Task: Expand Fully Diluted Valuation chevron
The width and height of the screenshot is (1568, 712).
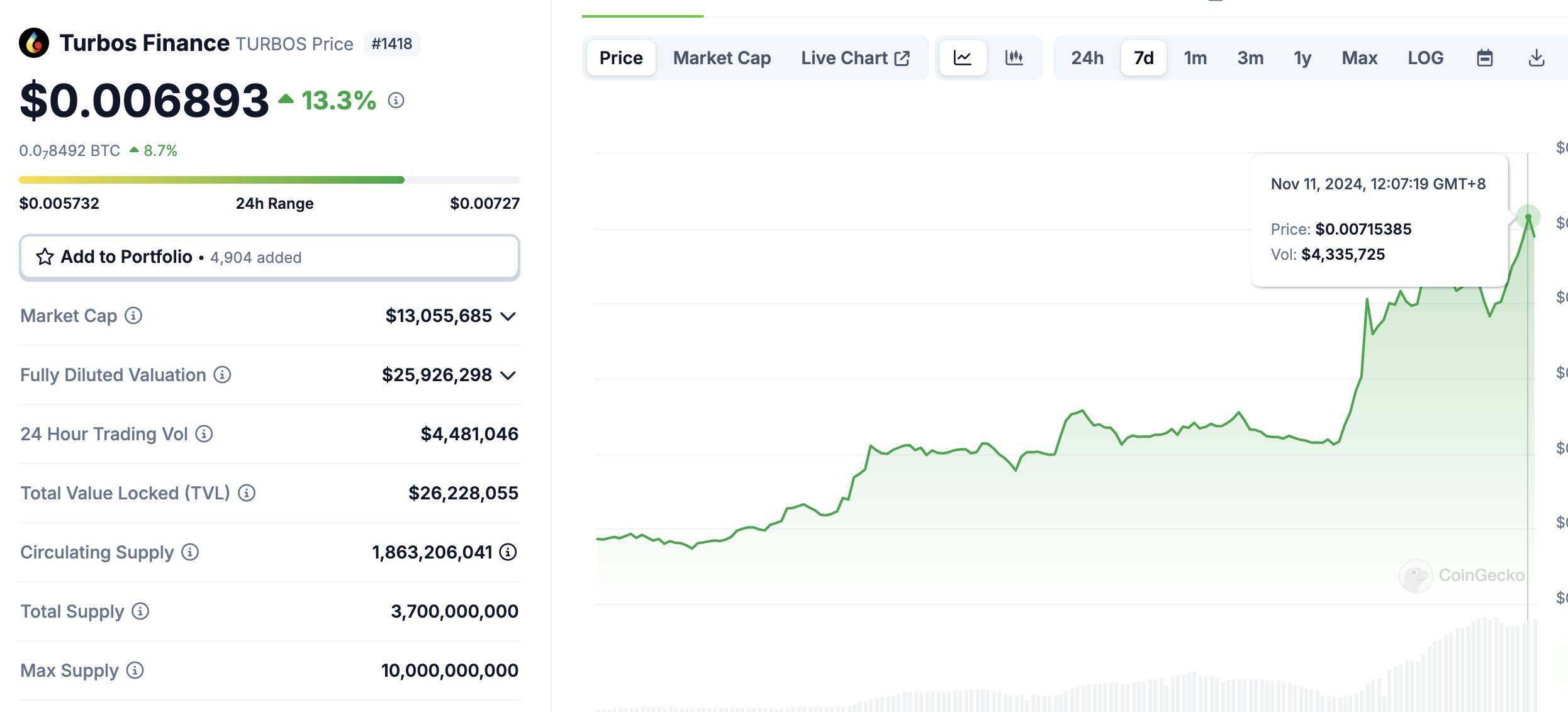Action: [508, 375]
